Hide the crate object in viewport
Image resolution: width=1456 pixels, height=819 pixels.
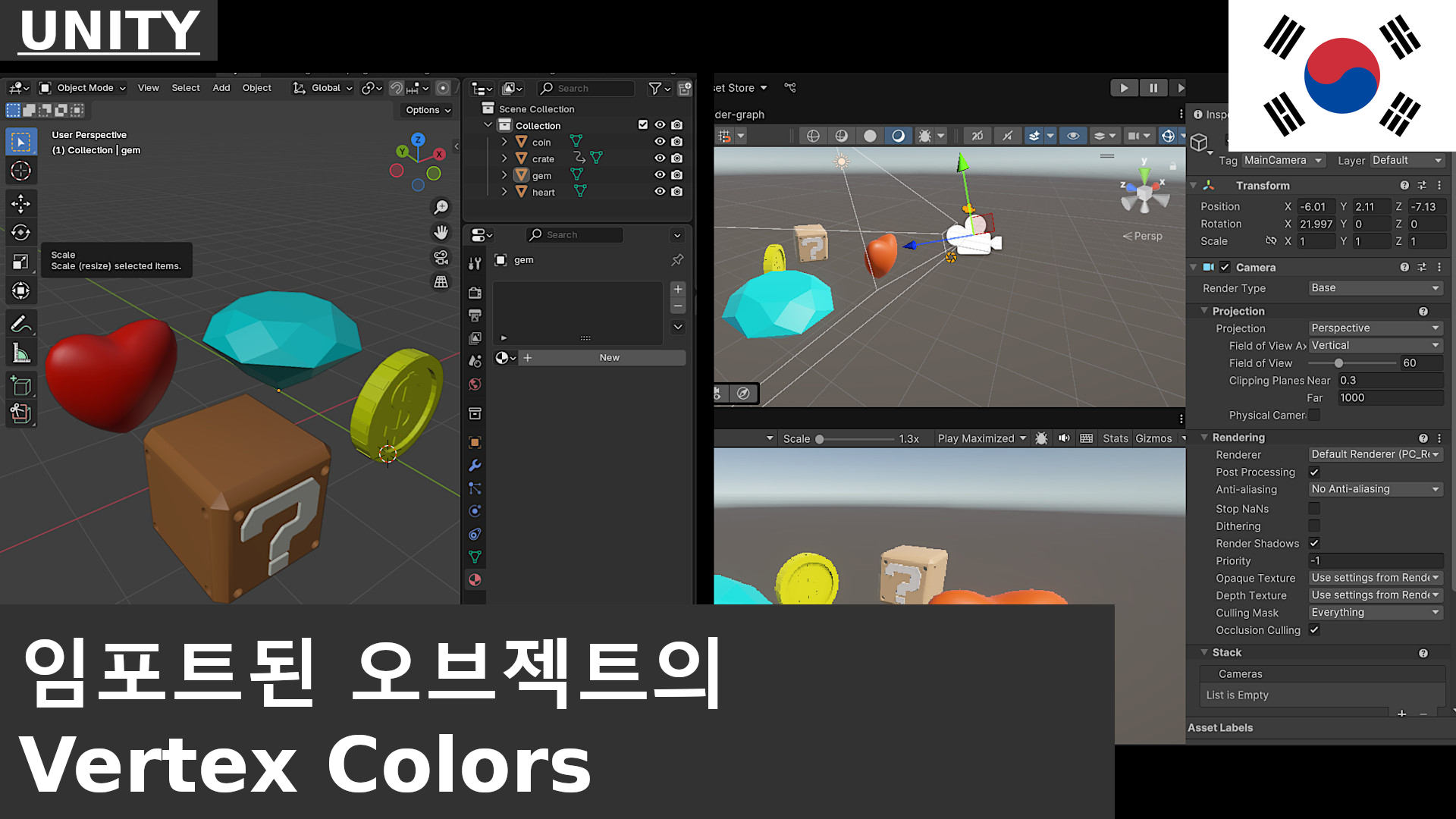(x=660, y=158)
